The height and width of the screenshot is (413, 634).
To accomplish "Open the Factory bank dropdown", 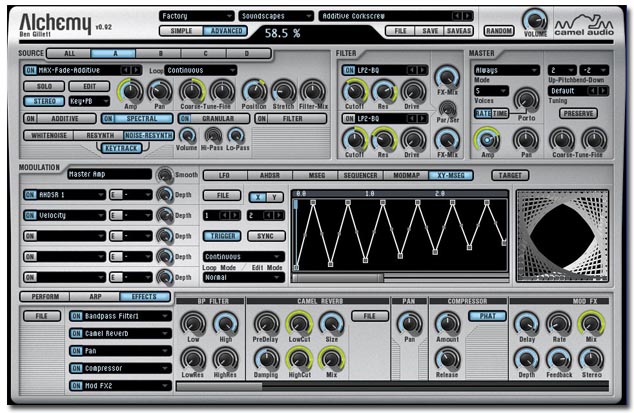I will point(197,16).
